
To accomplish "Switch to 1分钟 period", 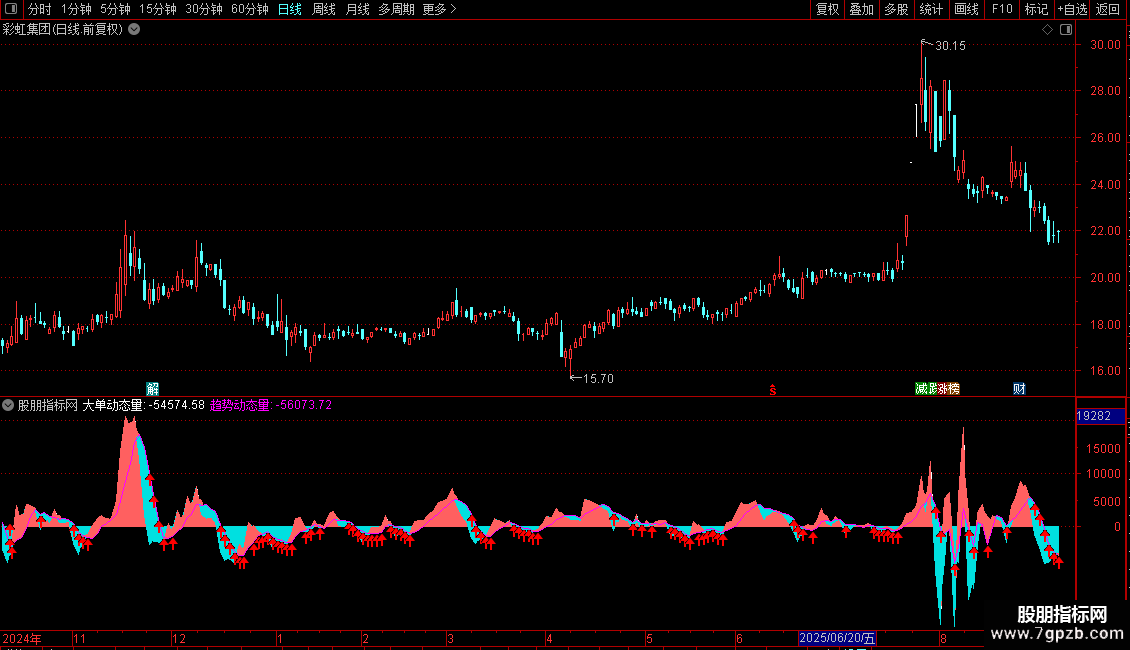I will tap(76, 9).
